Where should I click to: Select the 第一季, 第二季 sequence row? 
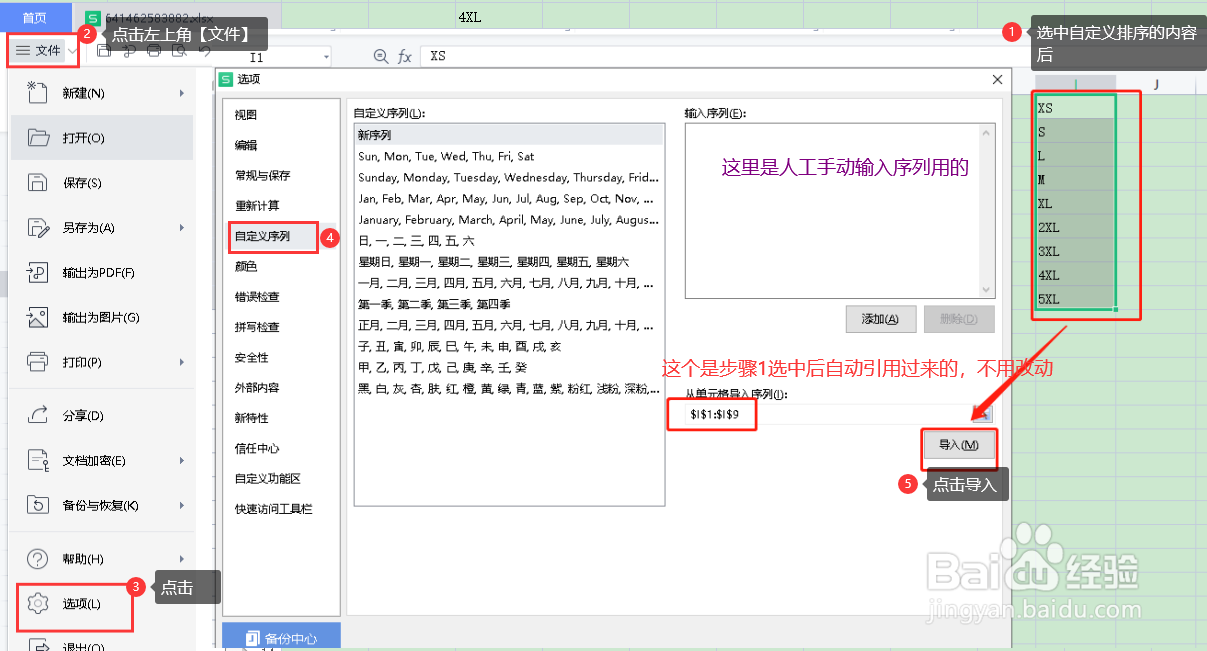pyautogui.click(x=508, y=304)
